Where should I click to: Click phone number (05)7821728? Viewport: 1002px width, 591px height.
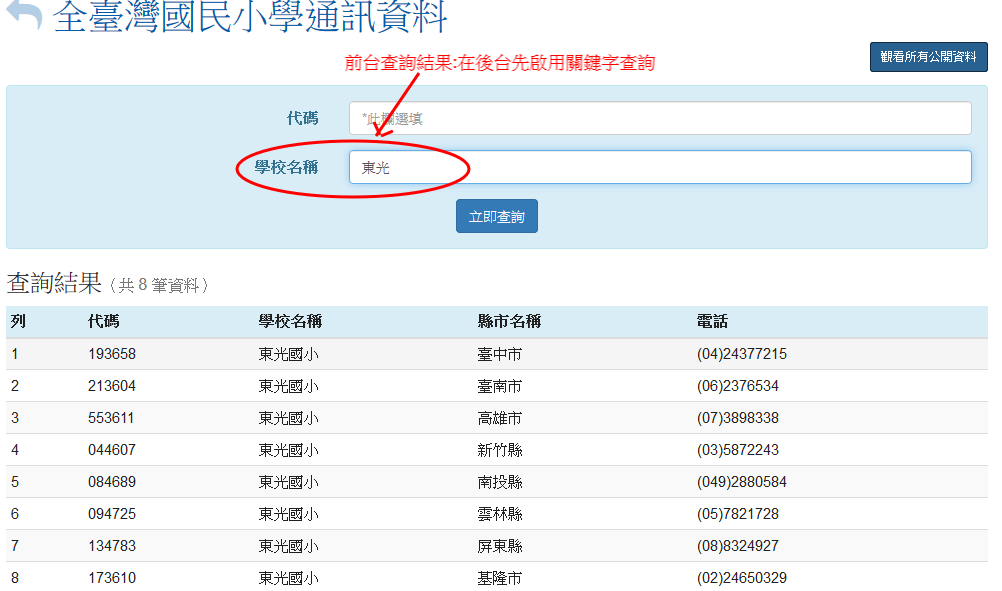coord(737,514)
